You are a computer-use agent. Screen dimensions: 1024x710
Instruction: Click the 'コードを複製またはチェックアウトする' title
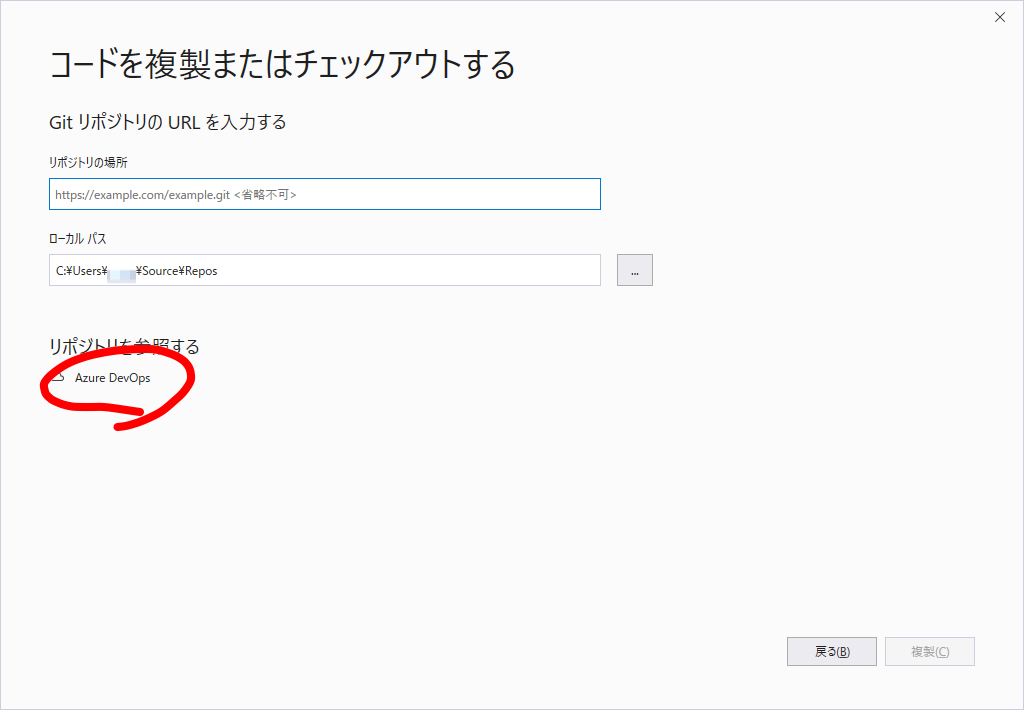point(282,65)
